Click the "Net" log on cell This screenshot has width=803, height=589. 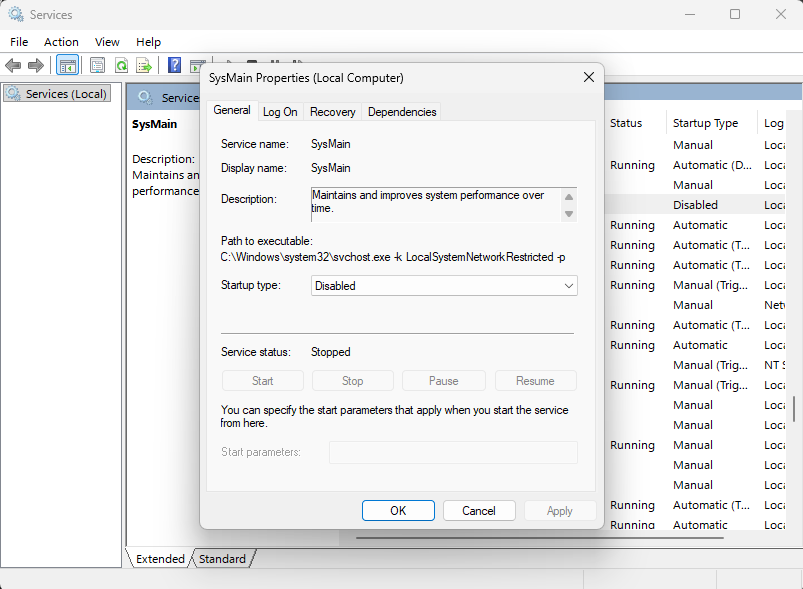coord(774,305)
